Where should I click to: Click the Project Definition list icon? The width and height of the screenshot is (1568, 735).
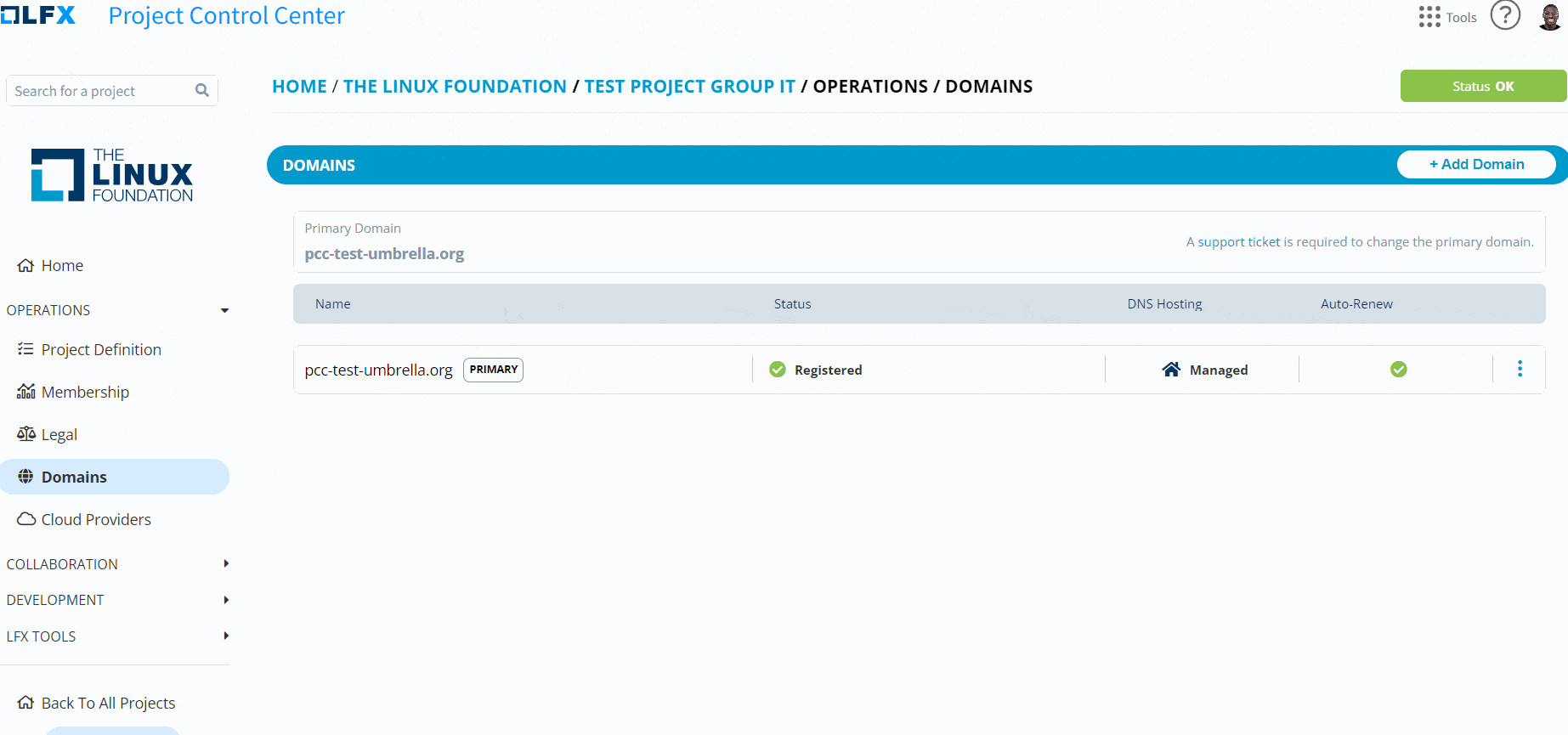tap(25, 349)
